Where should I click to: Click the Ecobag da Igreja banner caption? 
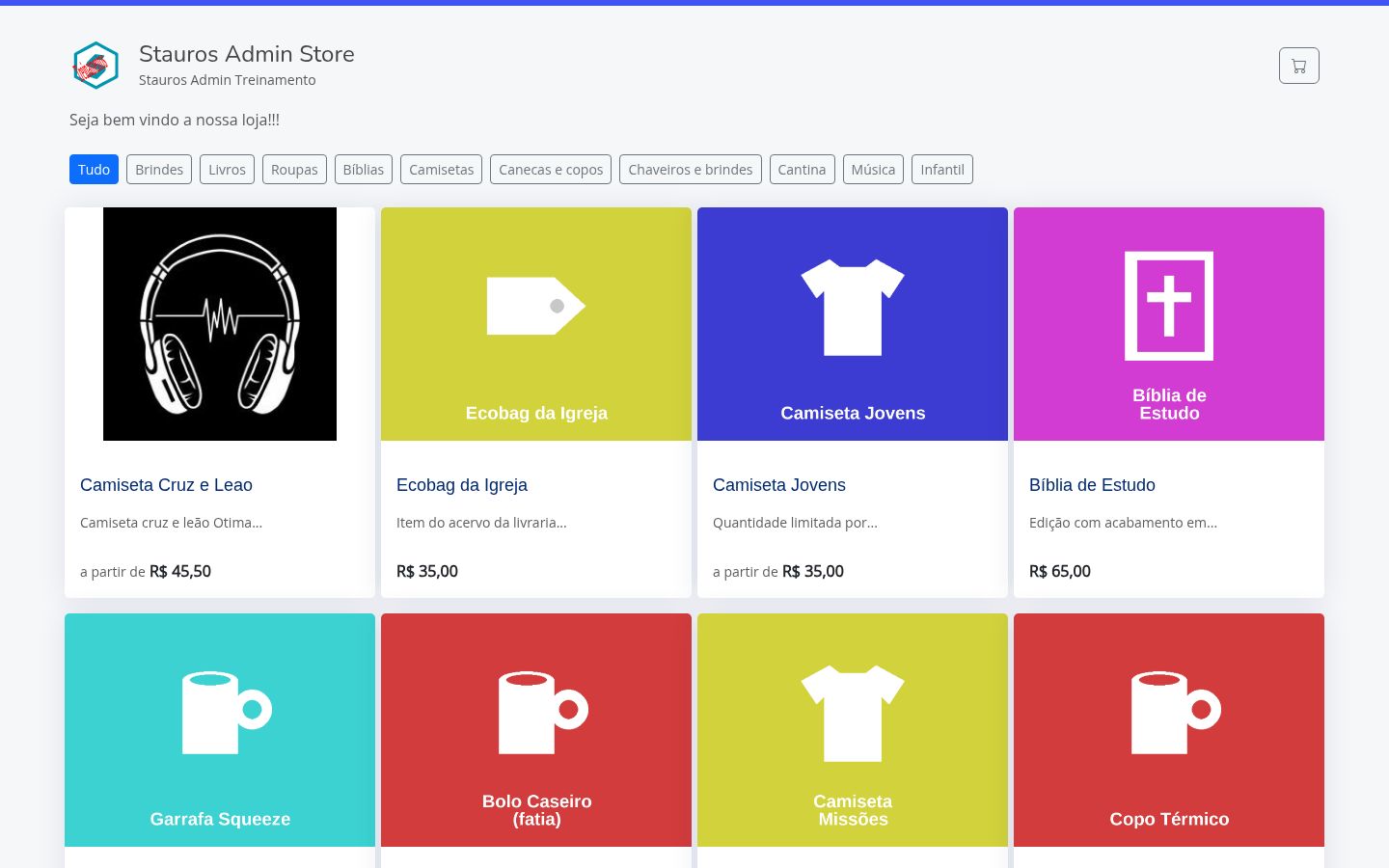pos(536,413)
